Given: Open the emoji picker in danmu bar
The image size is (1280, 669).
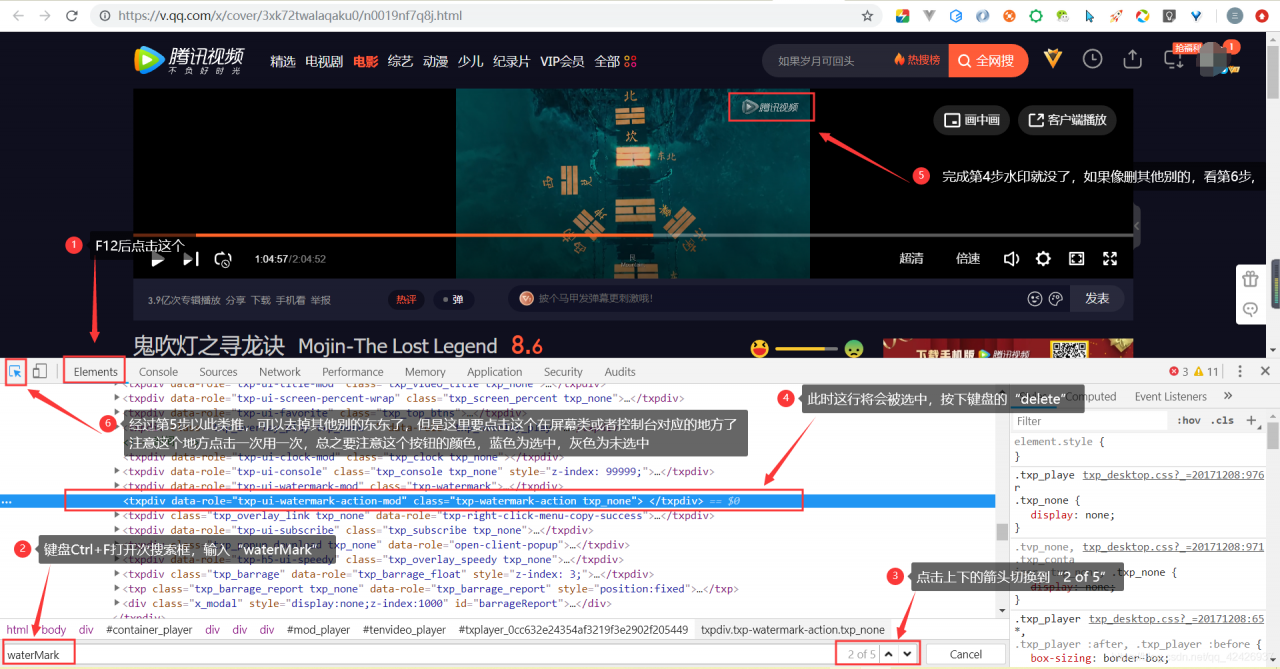Looking at the screenshot, I should pos(1035,299).
